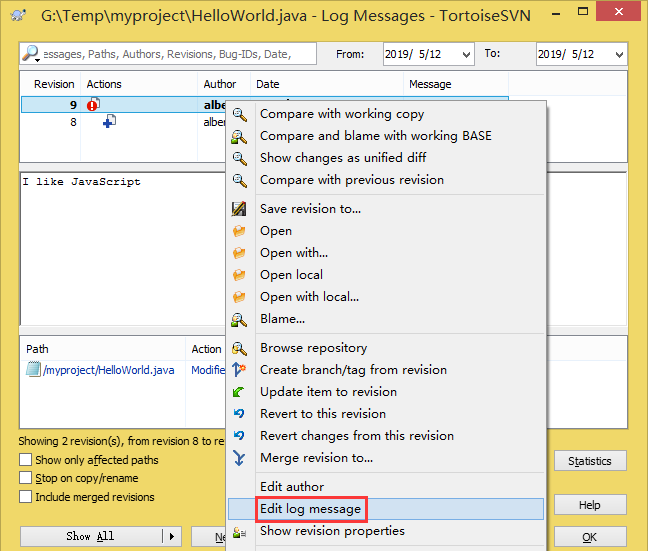Check Include merged revisions
This screenshot has width=655, height=551.
(x=25, y=497)
